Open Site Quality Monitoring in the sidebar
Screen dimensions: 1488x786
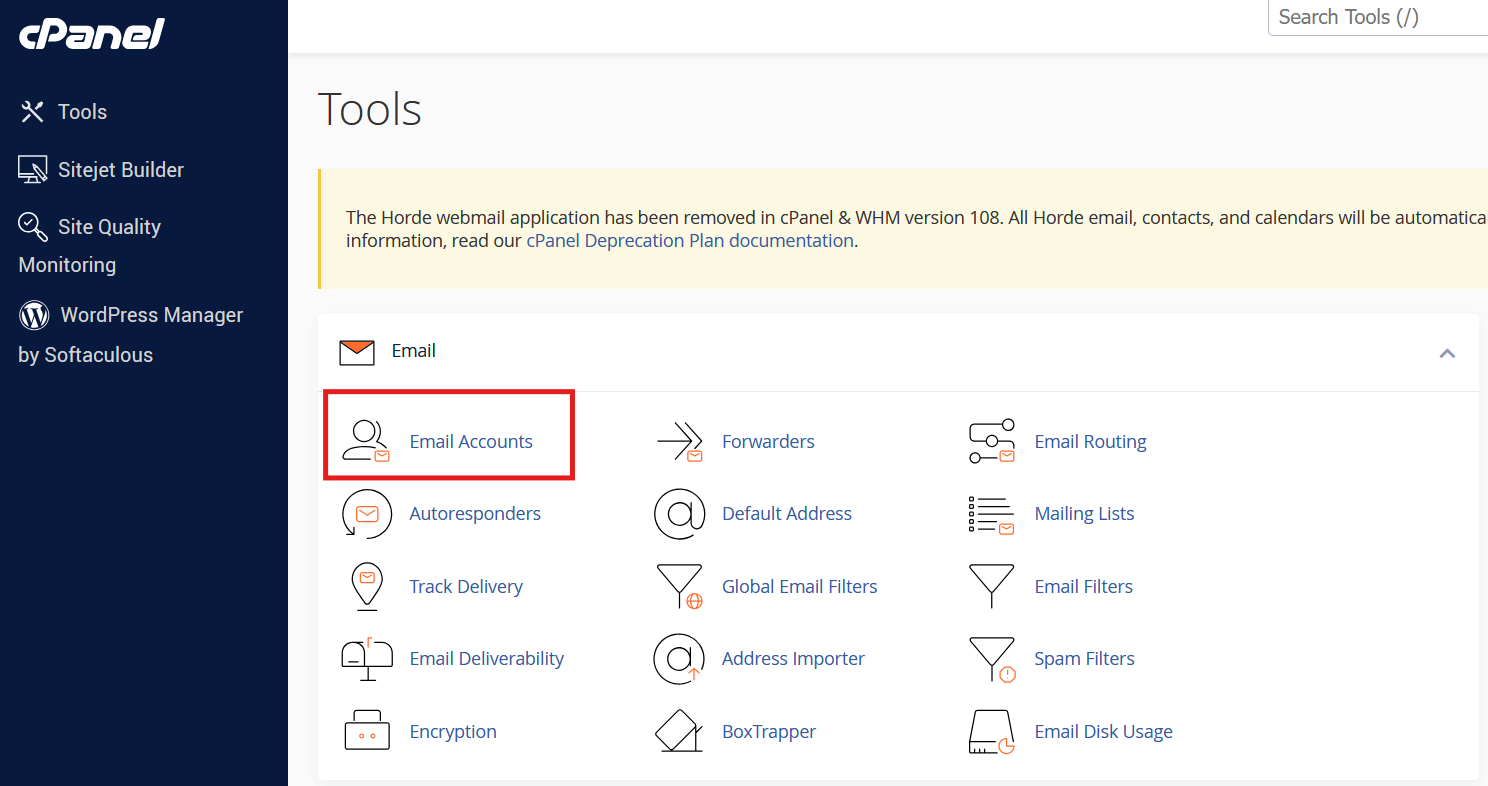click(x=90, y=245)
